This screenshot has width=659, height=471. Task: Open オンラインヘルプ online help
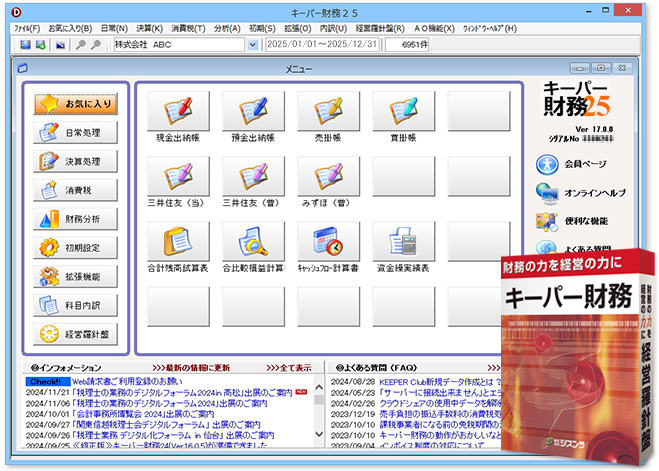point(581,193)
